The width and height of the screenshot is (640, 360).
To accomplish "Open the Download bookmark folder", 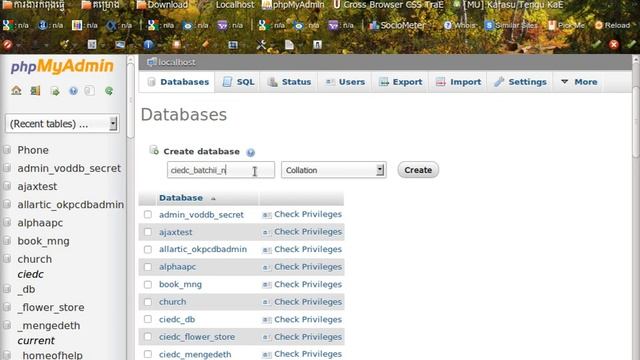I will pos(162,5).
